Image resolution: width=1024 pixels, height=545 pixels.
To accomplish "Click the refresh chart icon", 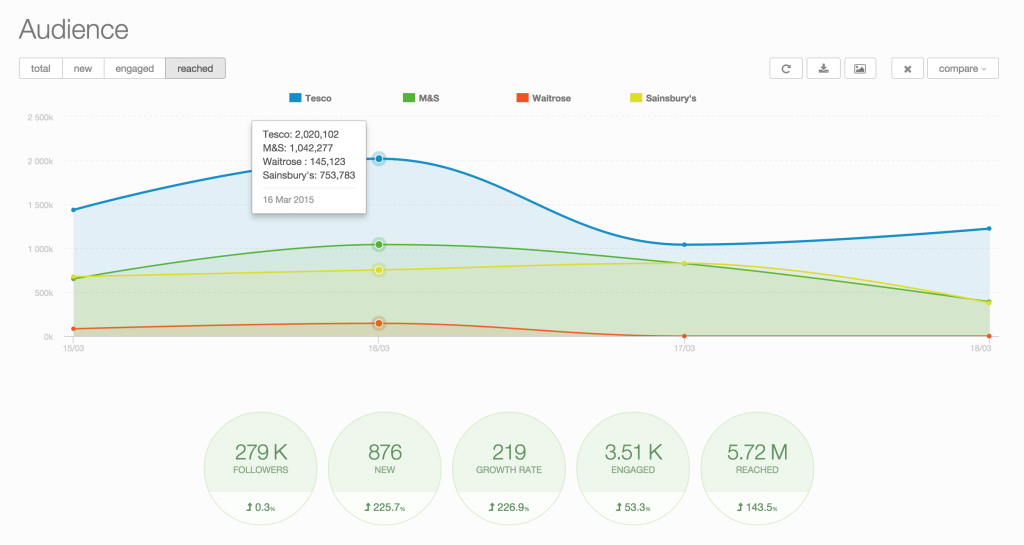I will [x=786, y=69].
